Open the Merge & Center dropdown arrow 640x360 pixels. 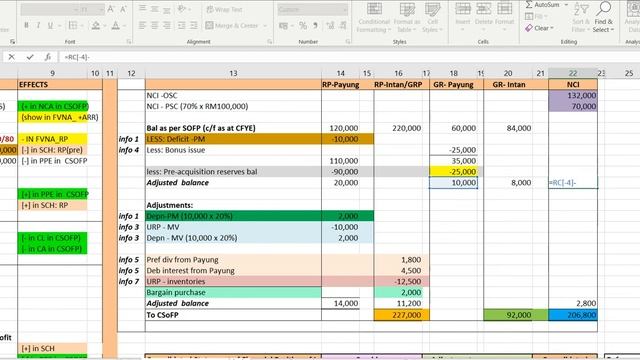[265, 26]
